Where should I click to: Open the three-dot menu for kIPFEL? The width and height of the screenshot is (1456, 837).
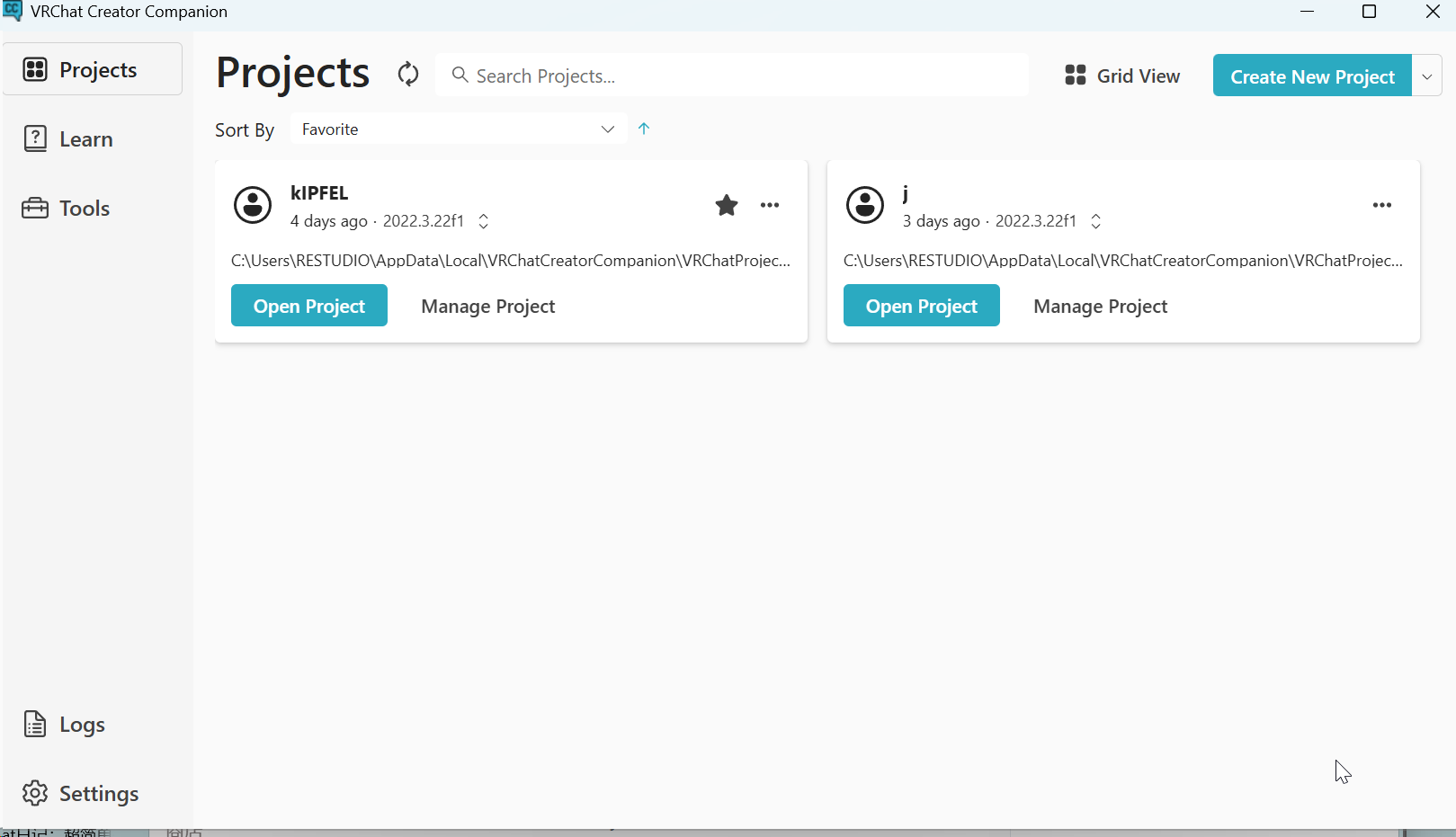770,206
